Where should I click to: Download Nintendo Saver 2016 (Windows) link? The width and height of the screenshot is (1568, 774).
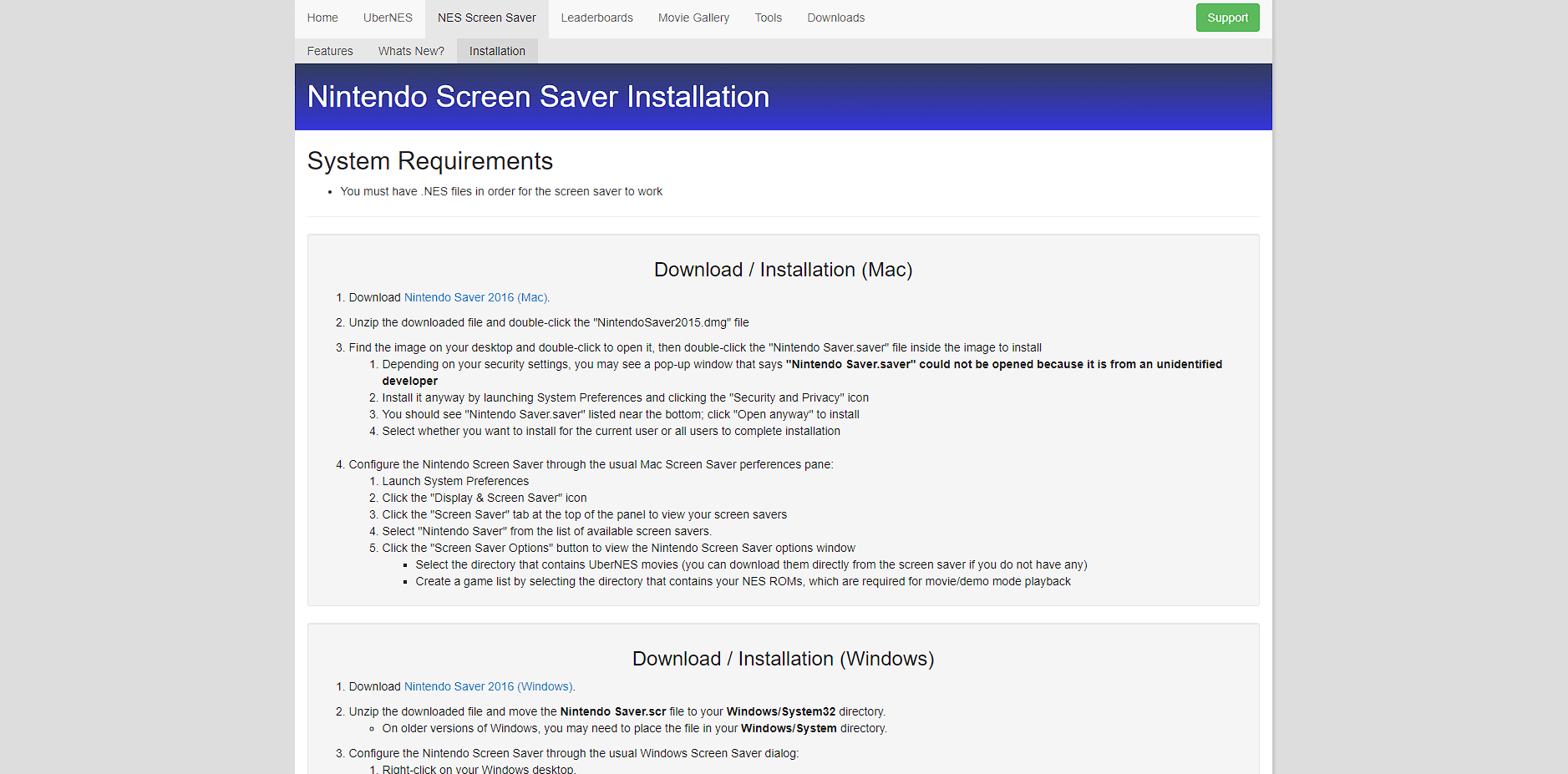pos(488,686)
